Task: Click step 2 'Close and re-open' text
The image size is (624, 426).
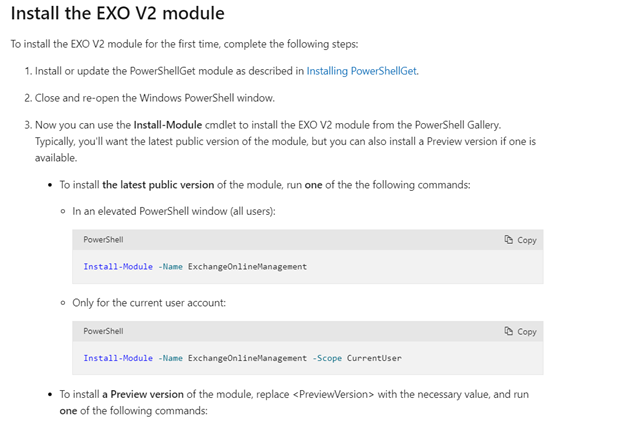Action: [155, 98]
